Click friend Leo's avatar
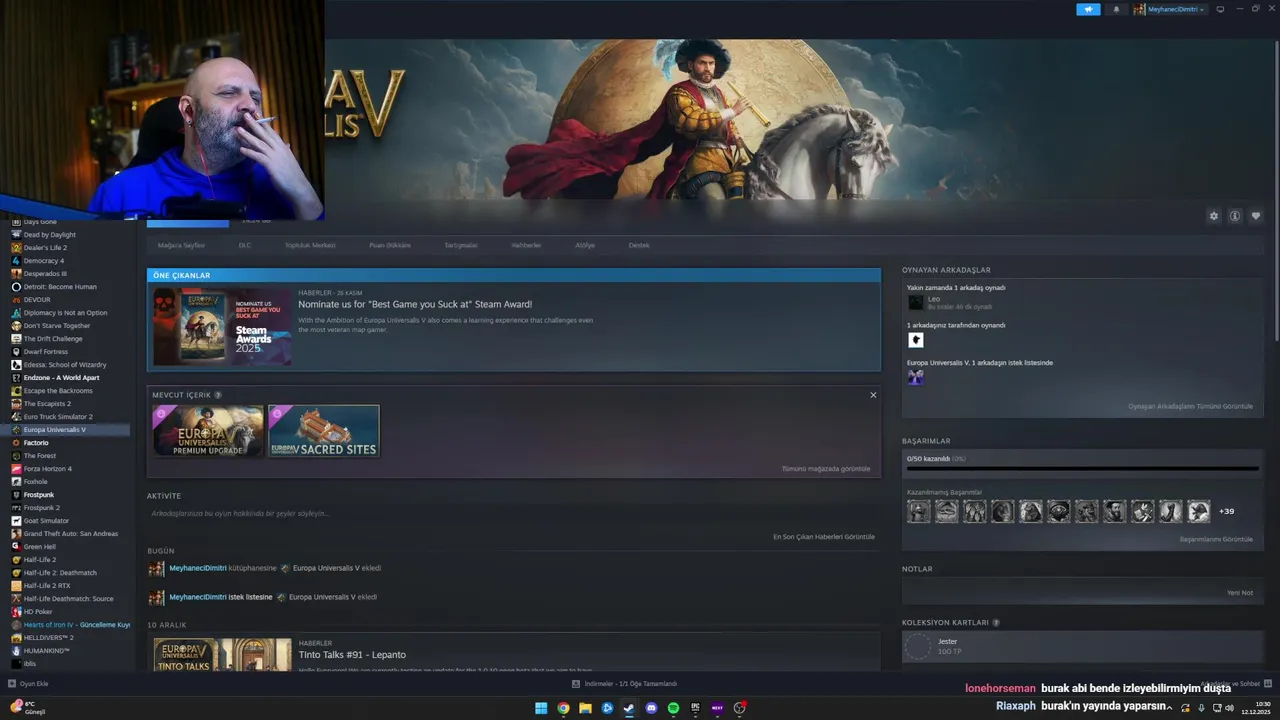This screenshot has width=1280, height=720. pyautogui.click(x=915, y=302)
